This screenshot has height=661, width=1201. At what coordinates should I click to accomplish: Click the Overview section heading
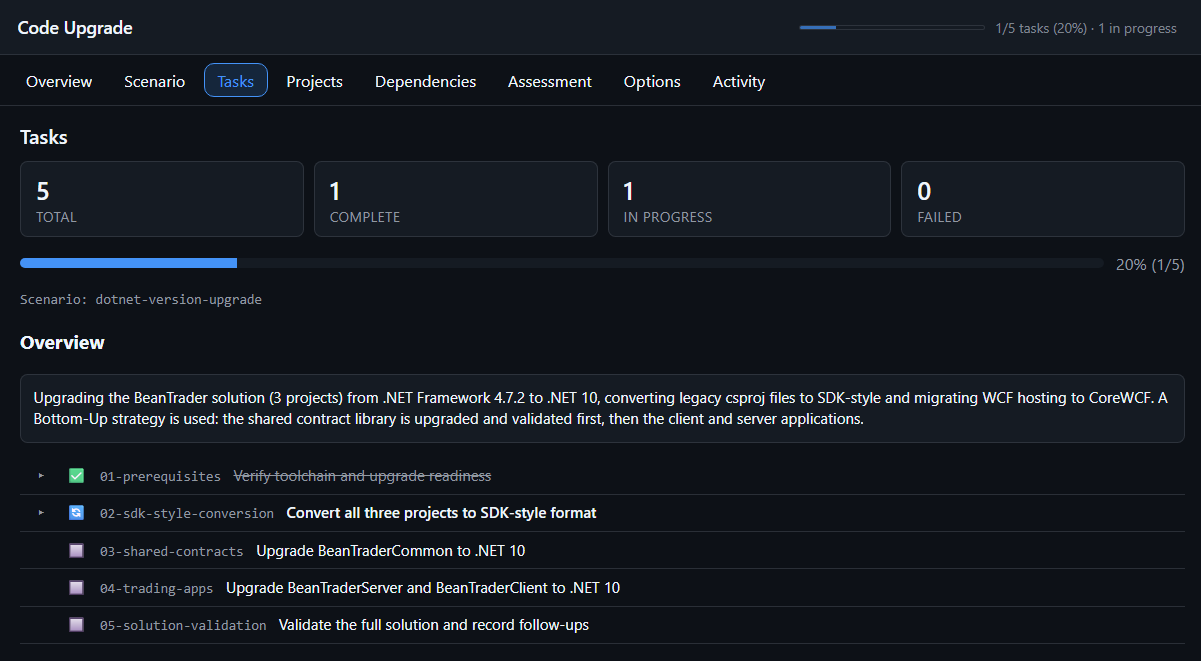click(x=62, y=342)
